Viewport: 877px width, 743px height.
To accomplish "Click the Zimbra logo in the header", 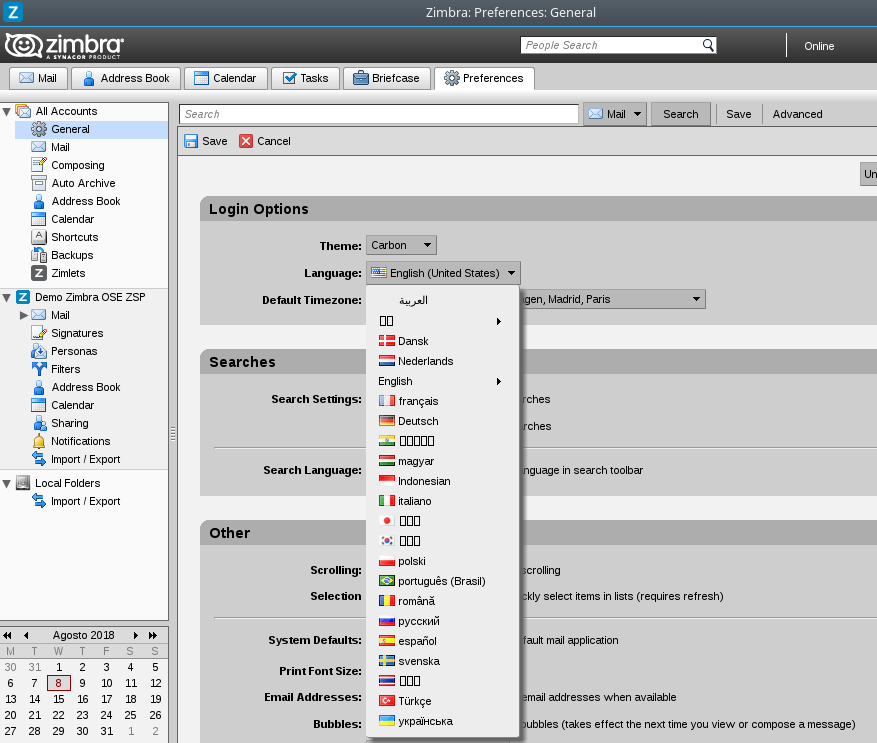I will point(64,46).
